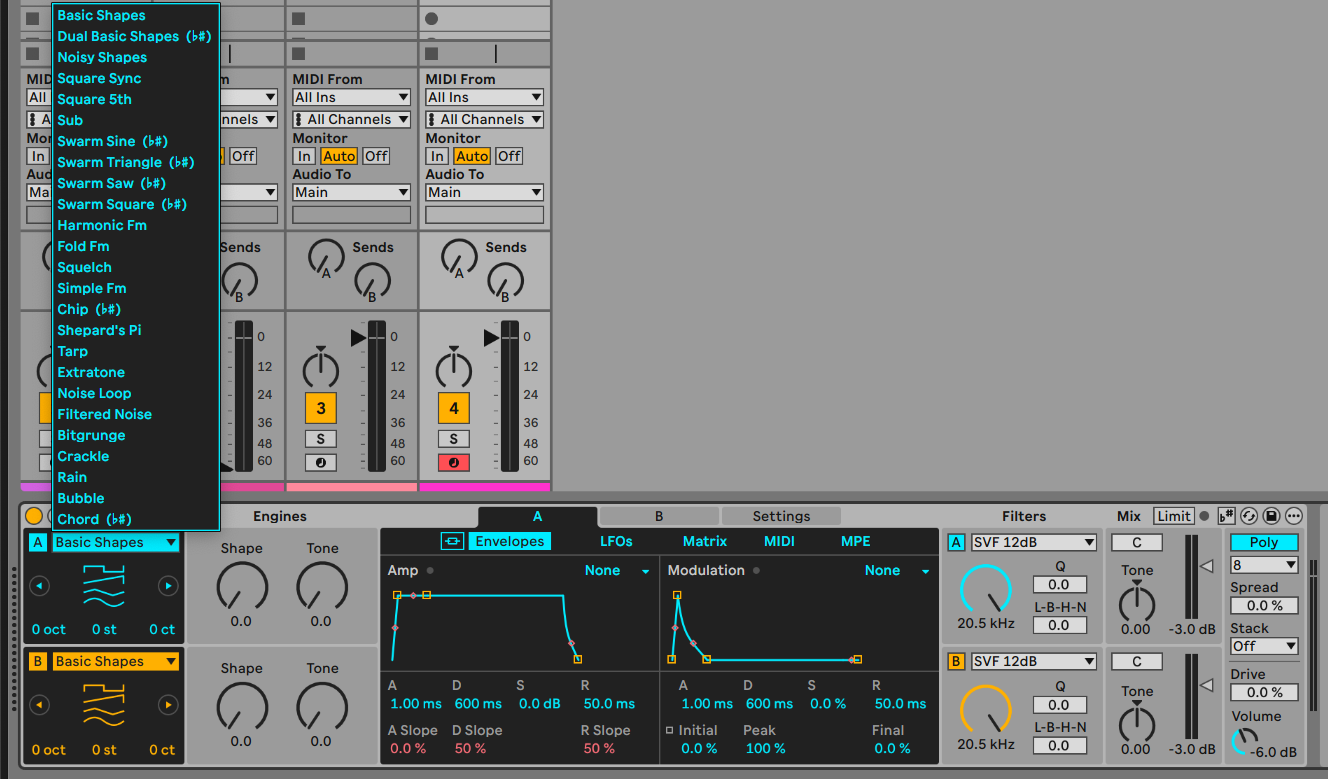Toggle the Poly voice mode button
This screenshot has height=779, width=1328.
[x=1263, y=542]
